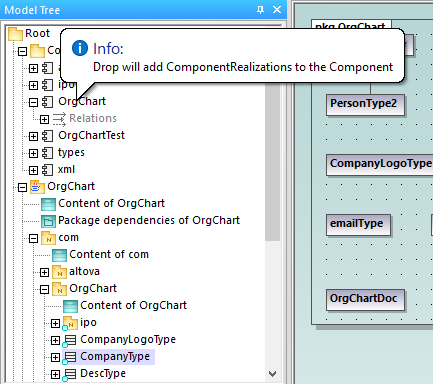
Task: Expand the CompanyType class node
Action: pos(55,358)
